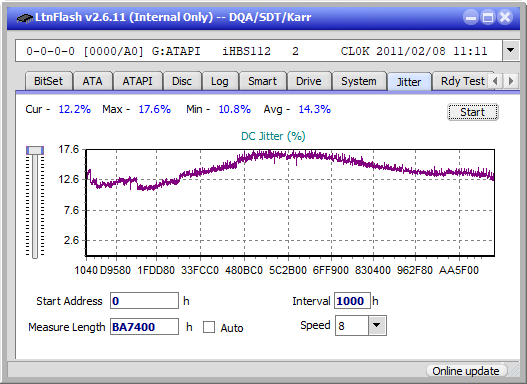Select the System tab

pyautogui.click(x=359, y=81)
